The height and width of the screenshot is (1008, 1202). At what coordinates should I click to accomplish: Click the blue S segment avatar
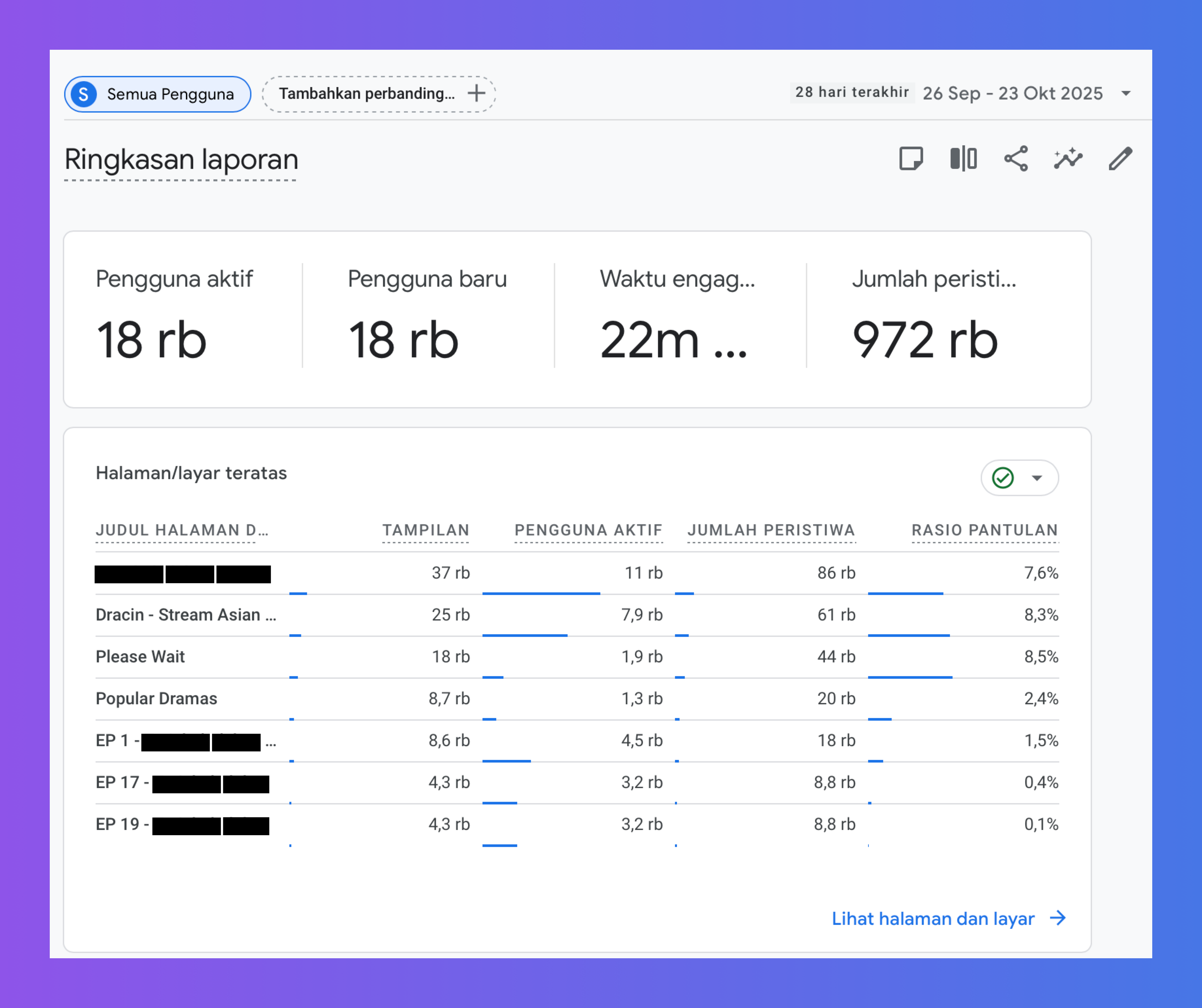(x=84, y=94)
